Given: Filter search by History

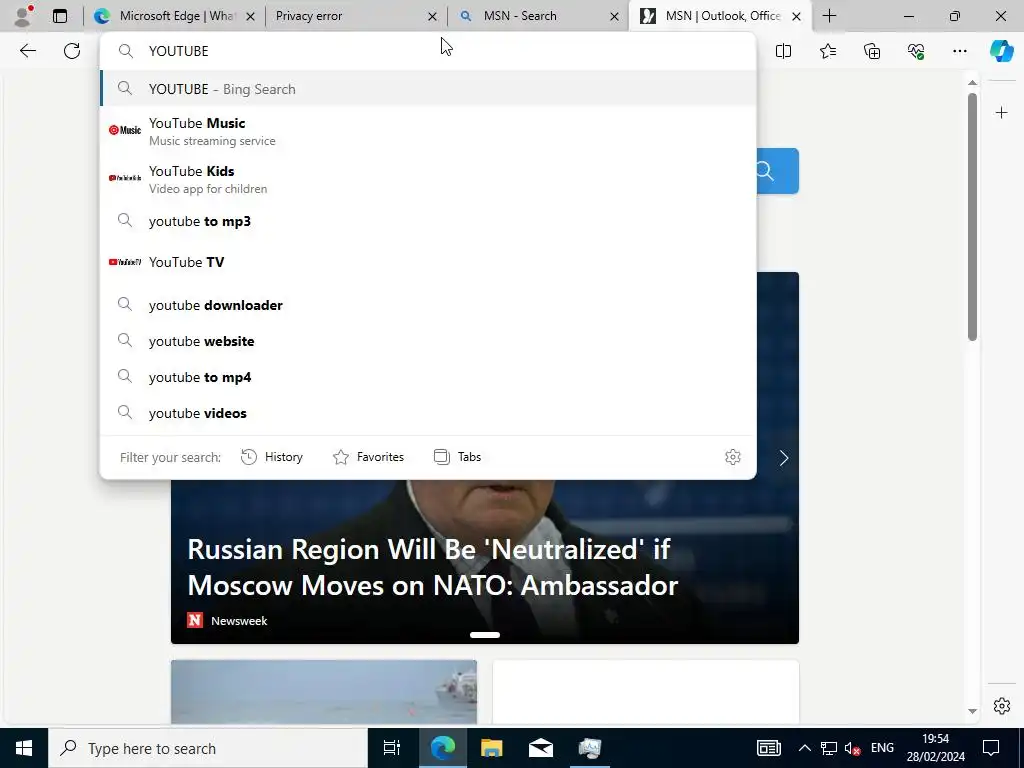Looking at the screenshot, I should click(272, 457).
